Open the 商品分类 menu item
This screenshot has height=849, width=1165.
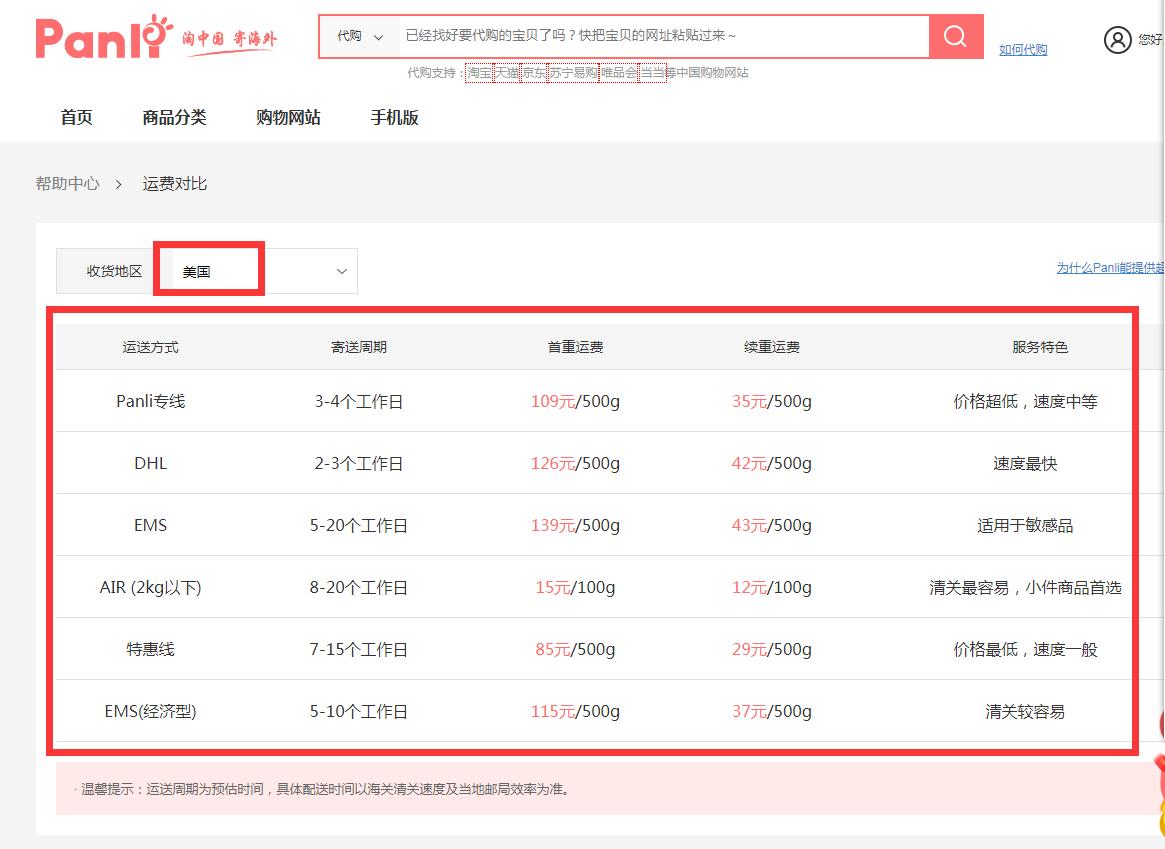pos(175,117)
